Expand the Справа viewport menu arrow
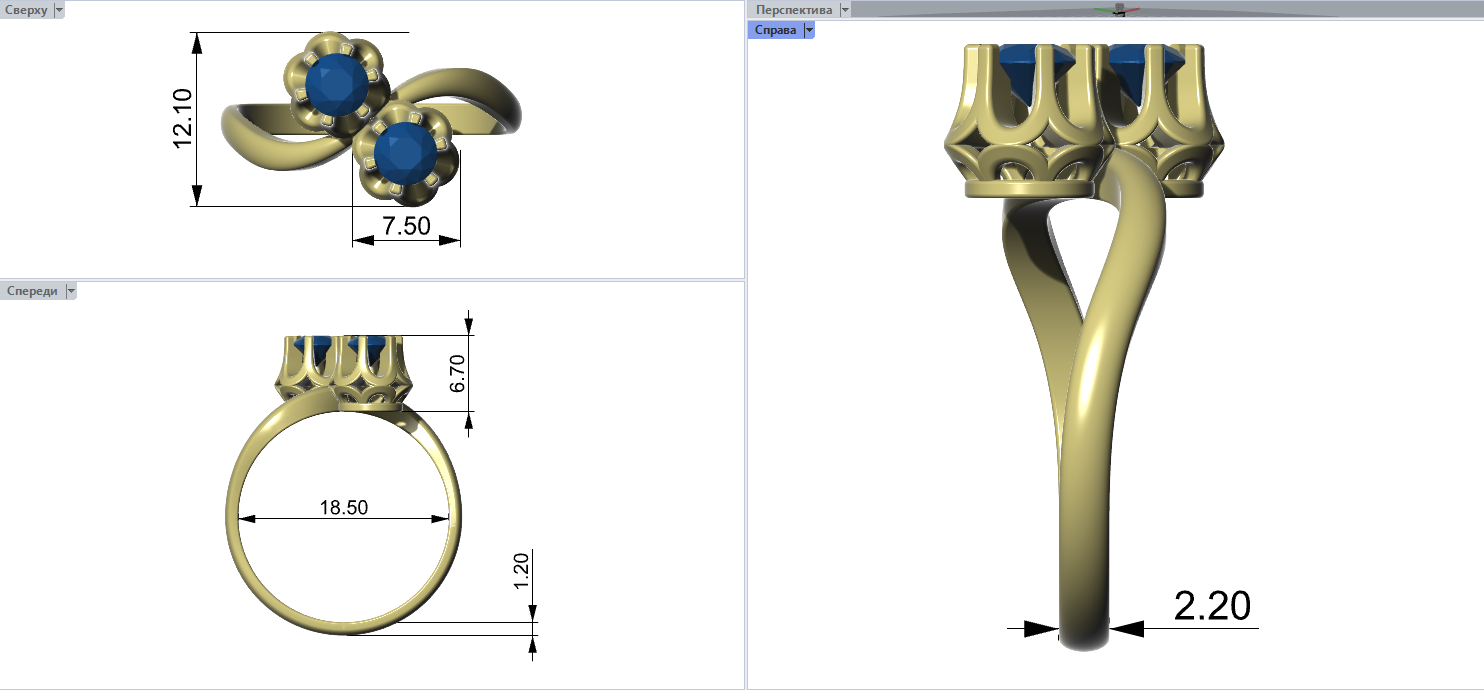1484x690 pixels. tap(809, 30)
